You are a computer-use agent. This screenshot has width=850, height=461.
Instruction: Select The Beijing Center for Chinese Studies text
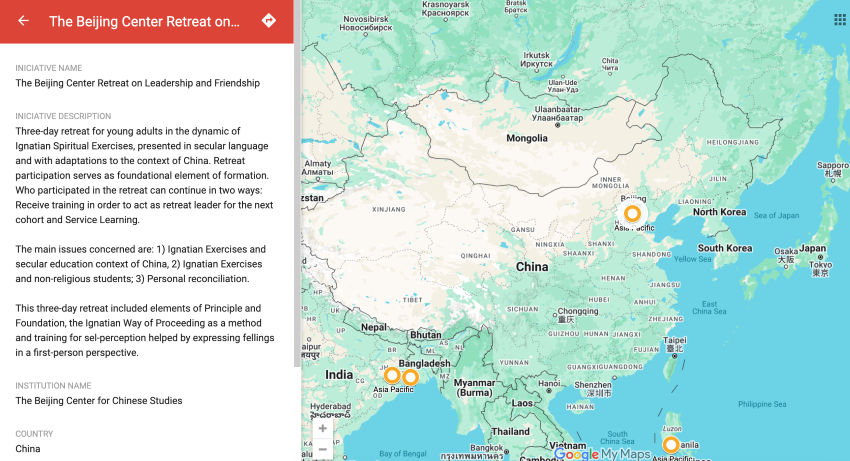coord(99,401)
